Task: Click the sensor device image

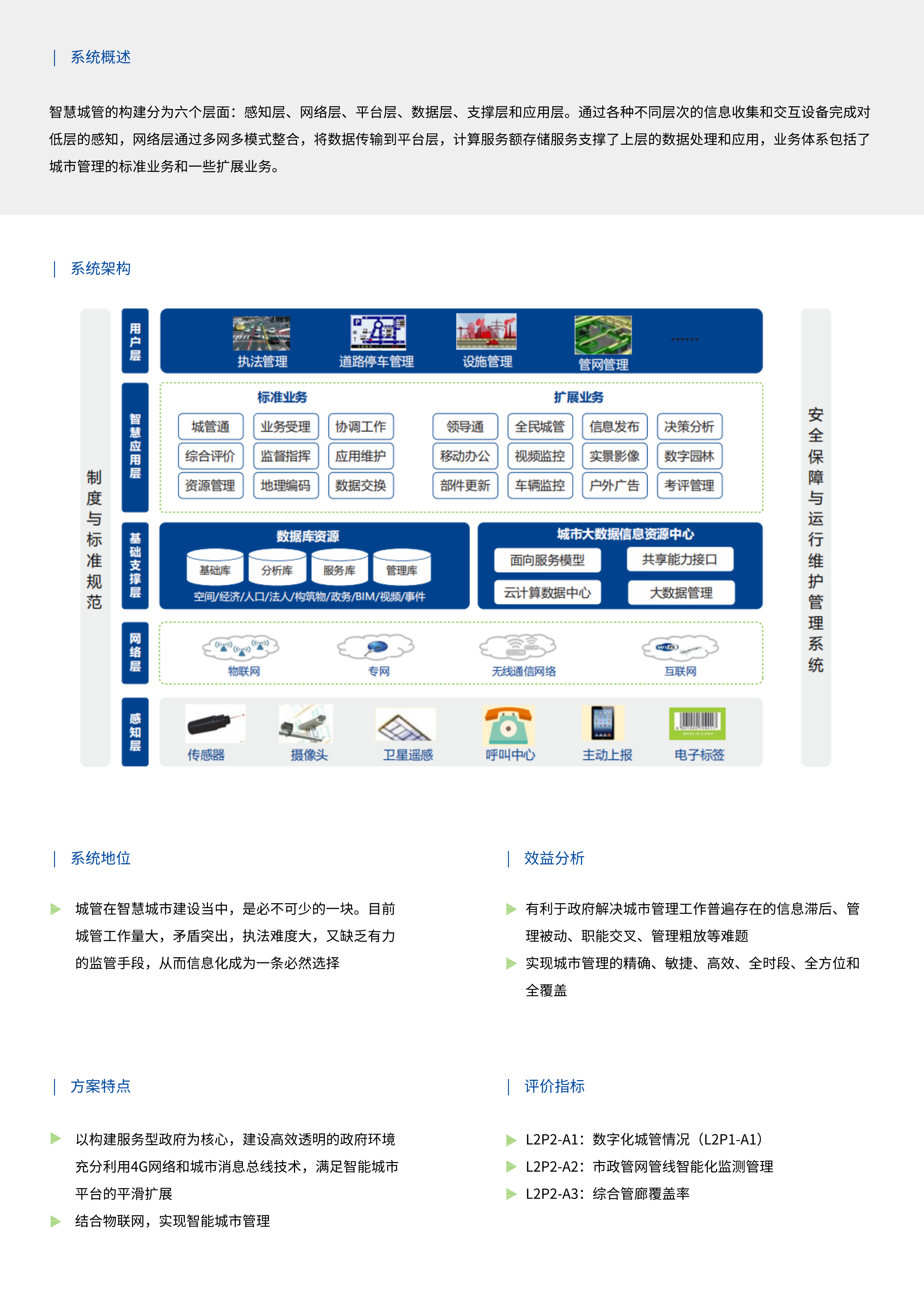Action: pos(215,724)
